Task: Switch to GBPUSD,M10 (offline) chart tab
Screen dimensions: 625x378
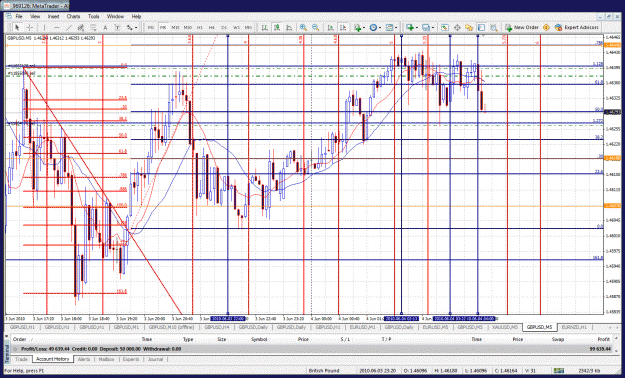Action: [171, 327]
